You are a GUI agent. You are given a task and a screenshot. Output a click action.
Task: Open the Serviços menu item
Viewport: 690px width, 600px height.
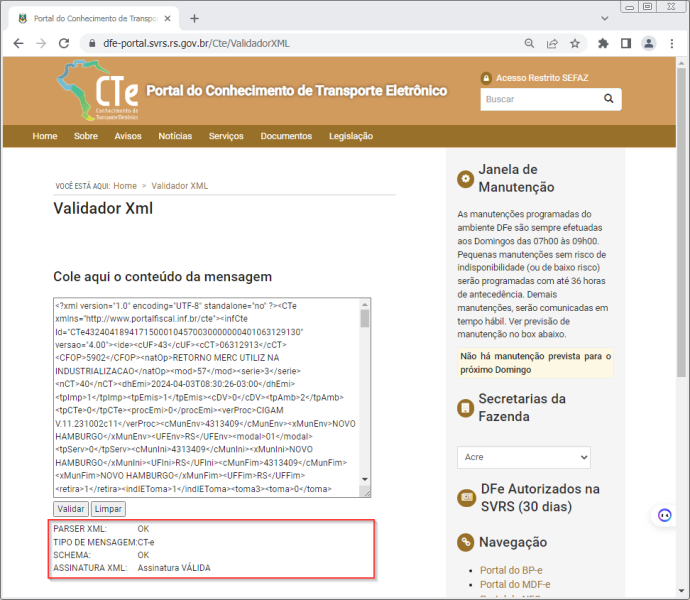(226, 136)
